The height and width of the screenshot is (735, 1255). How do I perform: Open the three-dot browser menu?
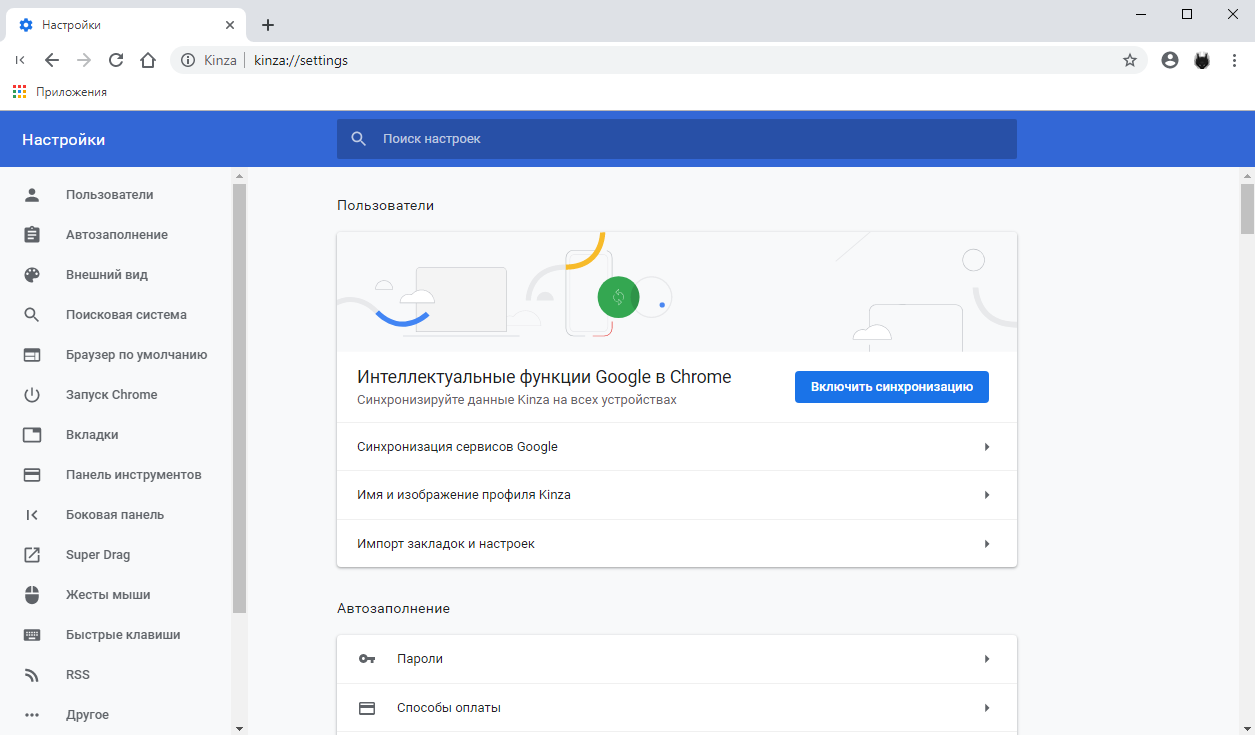pos(1234,60)
